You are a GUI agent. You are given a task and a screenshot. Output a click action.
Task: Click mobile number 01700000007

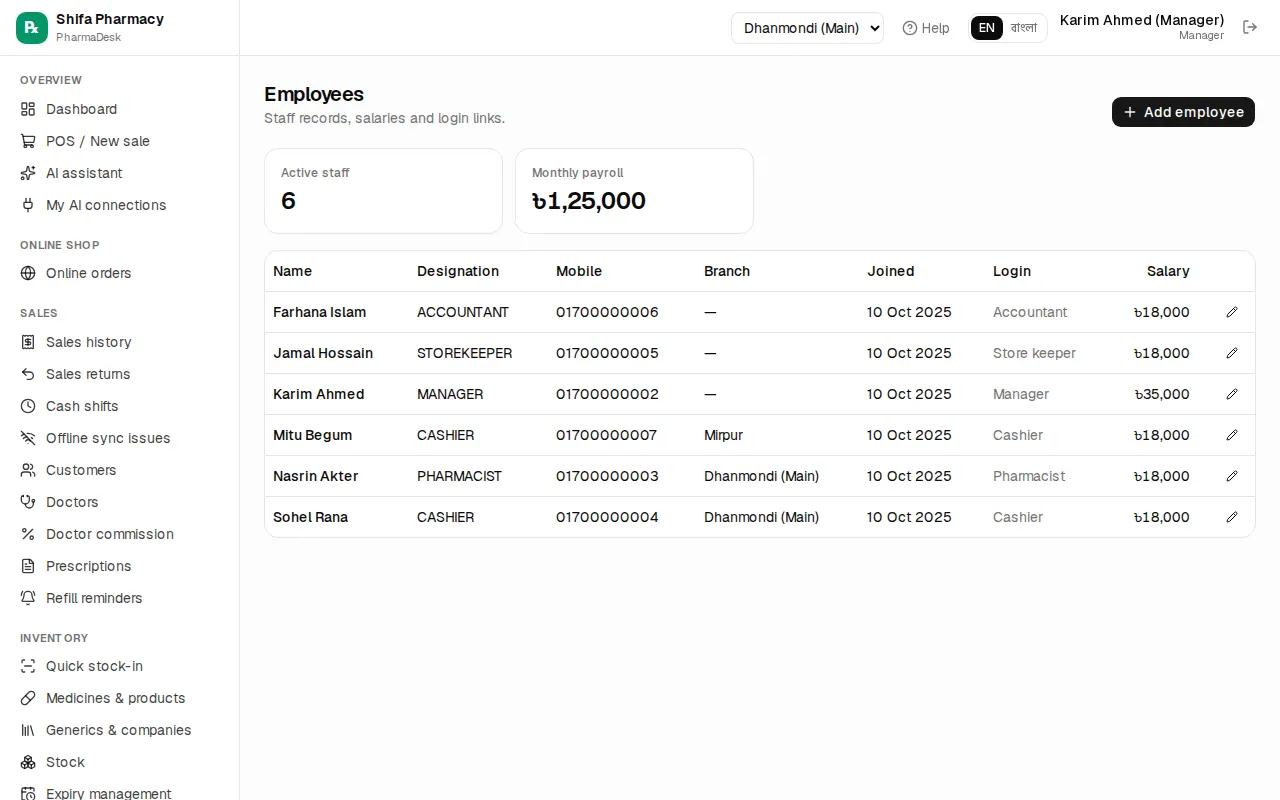607,435
